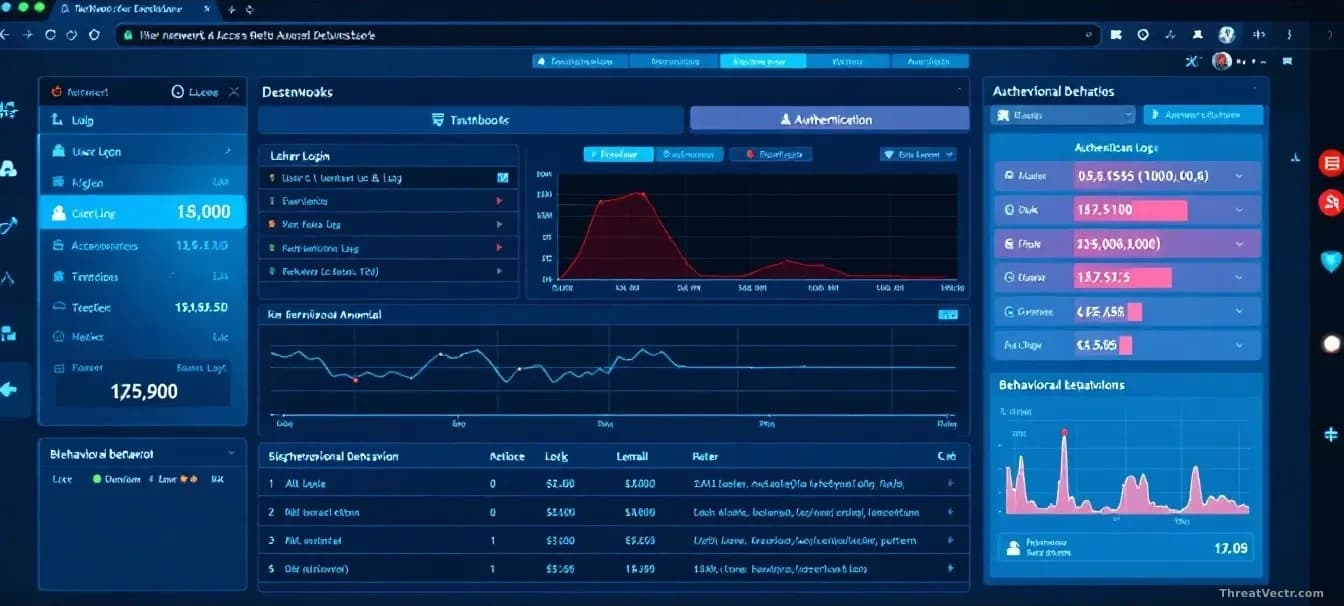Click the person icon in the 17.09 card
Viewport: 1344px width, 606px height.
click(1014, 548)
